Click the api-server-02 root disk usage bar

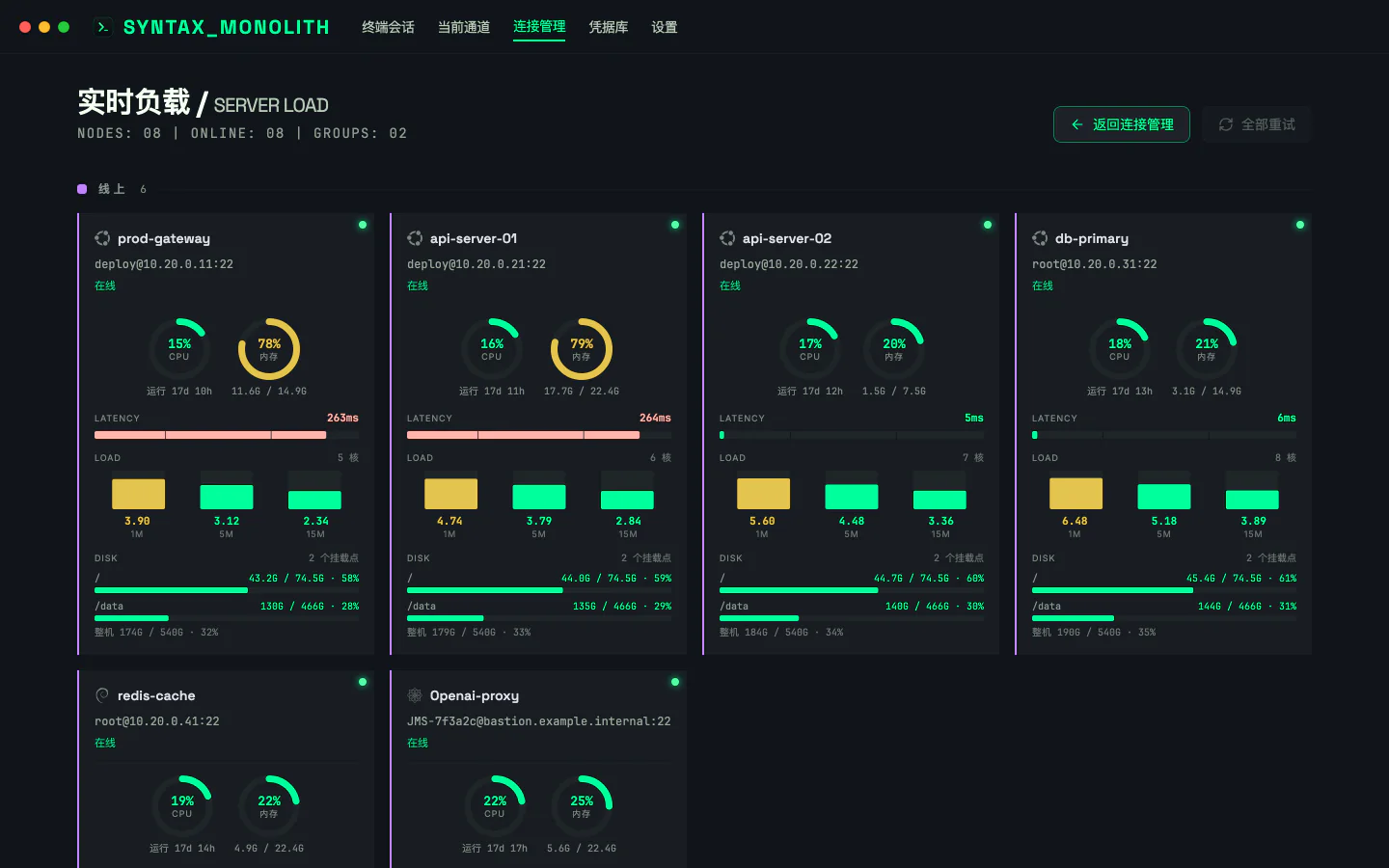coord(852,590)
